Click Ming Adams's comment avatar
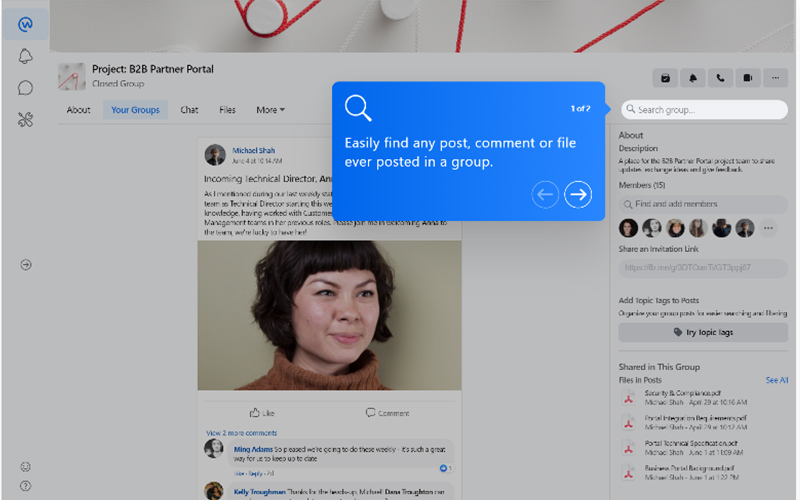This screenshot has width=800, height=500. point(214,449)
